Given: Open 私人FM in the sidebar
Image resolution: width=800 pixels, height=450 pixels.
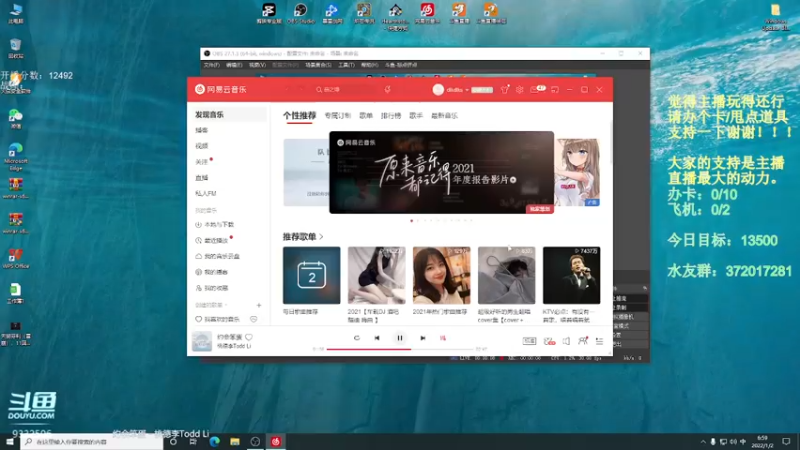Looking at the screenshot, I should click(206, 193).
